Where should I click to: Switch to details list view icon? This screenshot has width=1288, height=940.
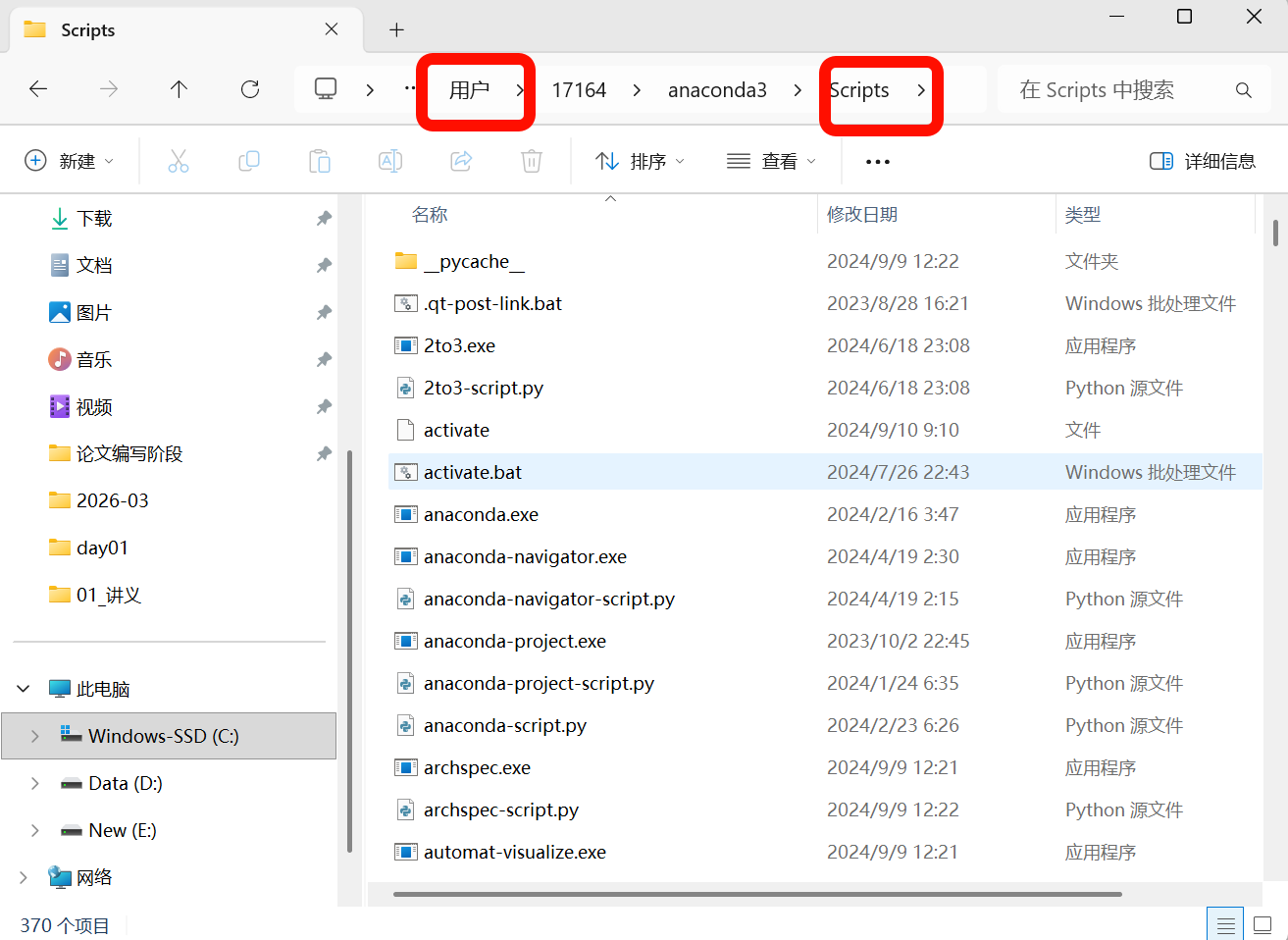tap(1225, 924)
